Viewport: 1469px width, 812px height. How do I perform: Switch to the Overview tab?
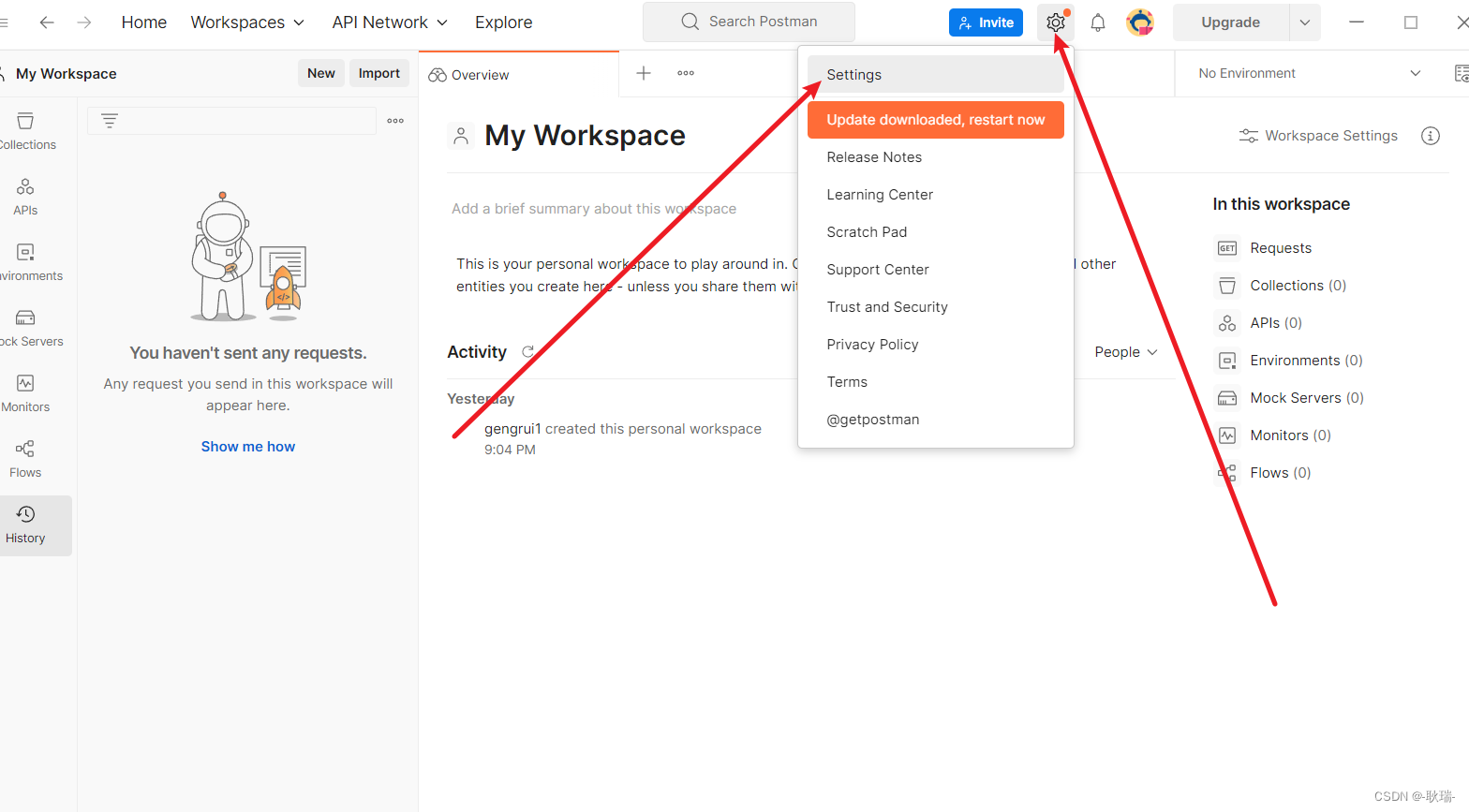[x=518, y=74]
